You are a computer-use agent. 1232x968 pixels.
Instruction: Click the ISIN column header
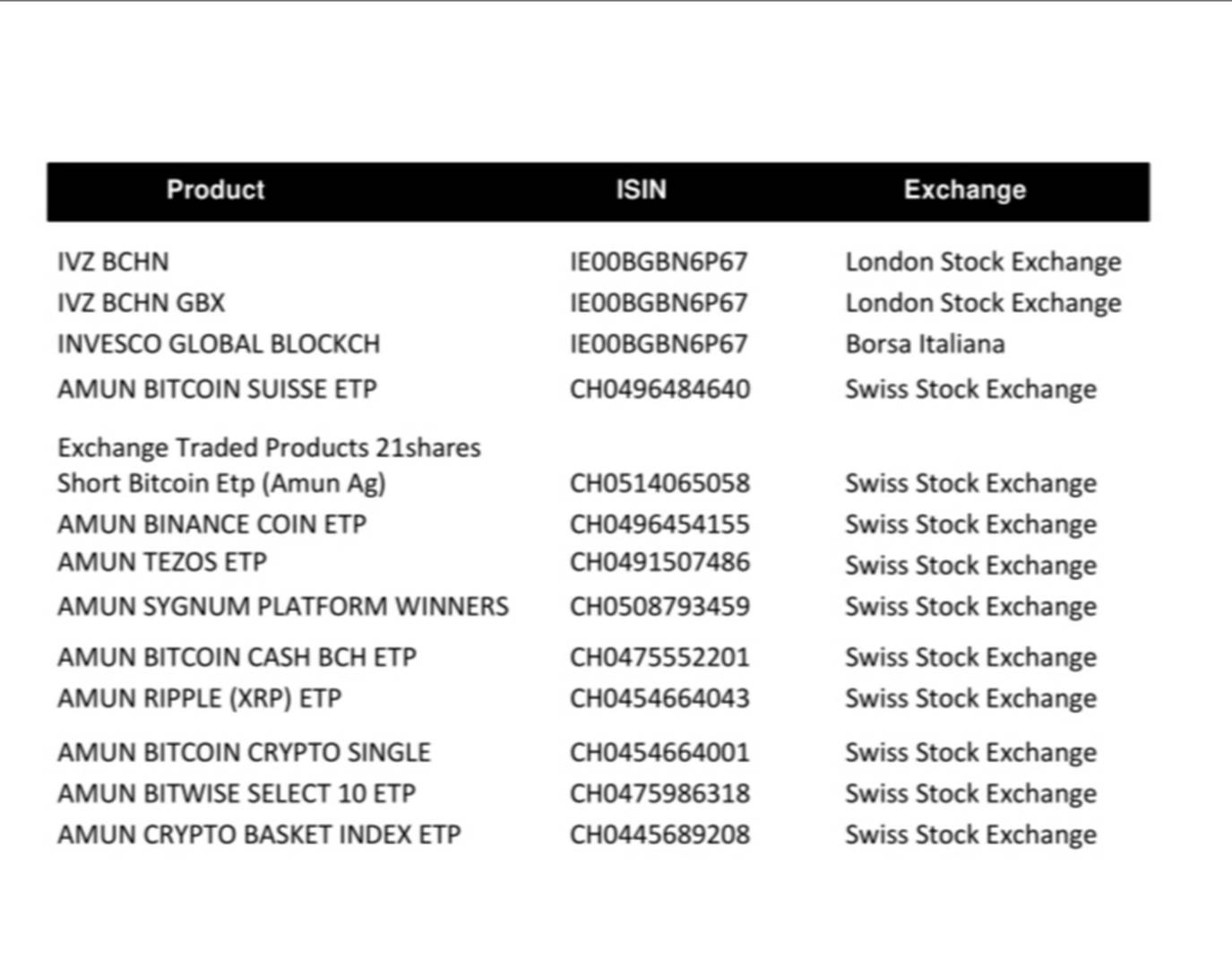[641, 190]
